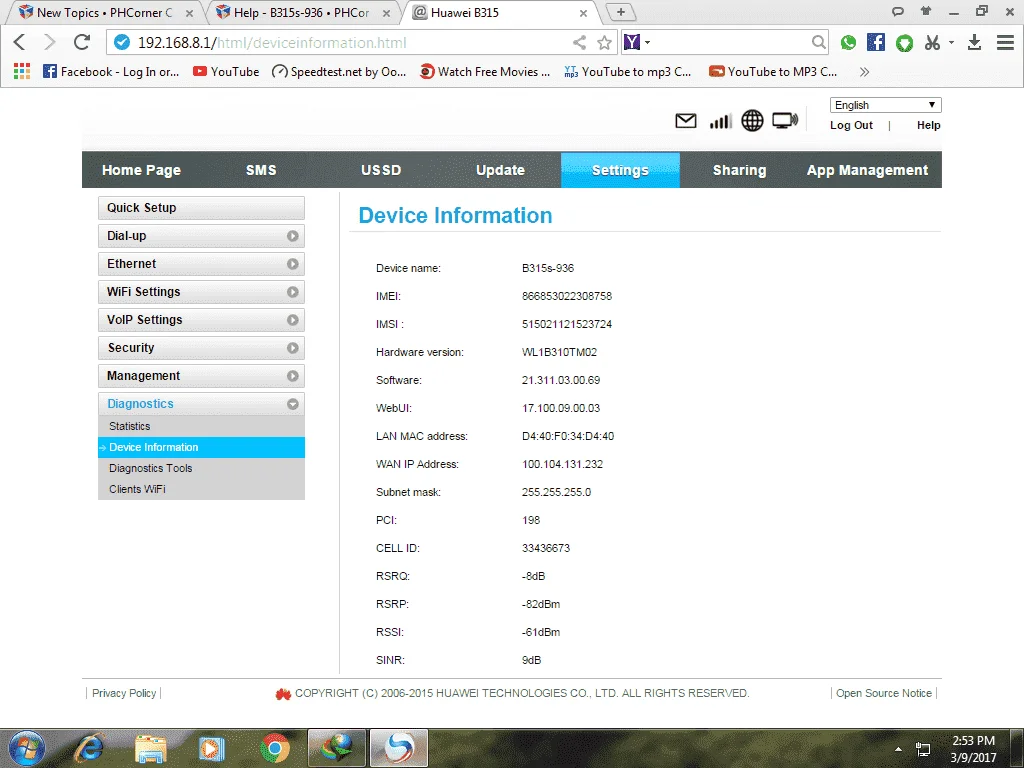Click the WiFi monitor status icon
Image resolution: width=1024 pixels, height=768 pixels.
coord(784,121)
